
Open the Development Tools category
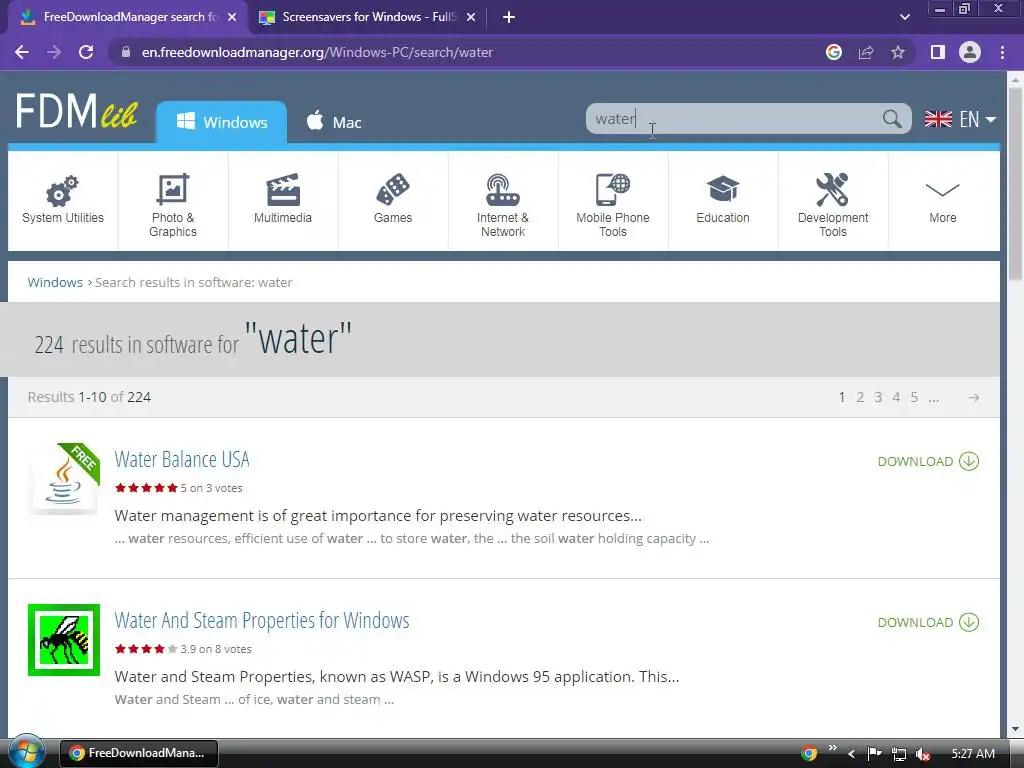pyautogui.click(x=833, y=200)
